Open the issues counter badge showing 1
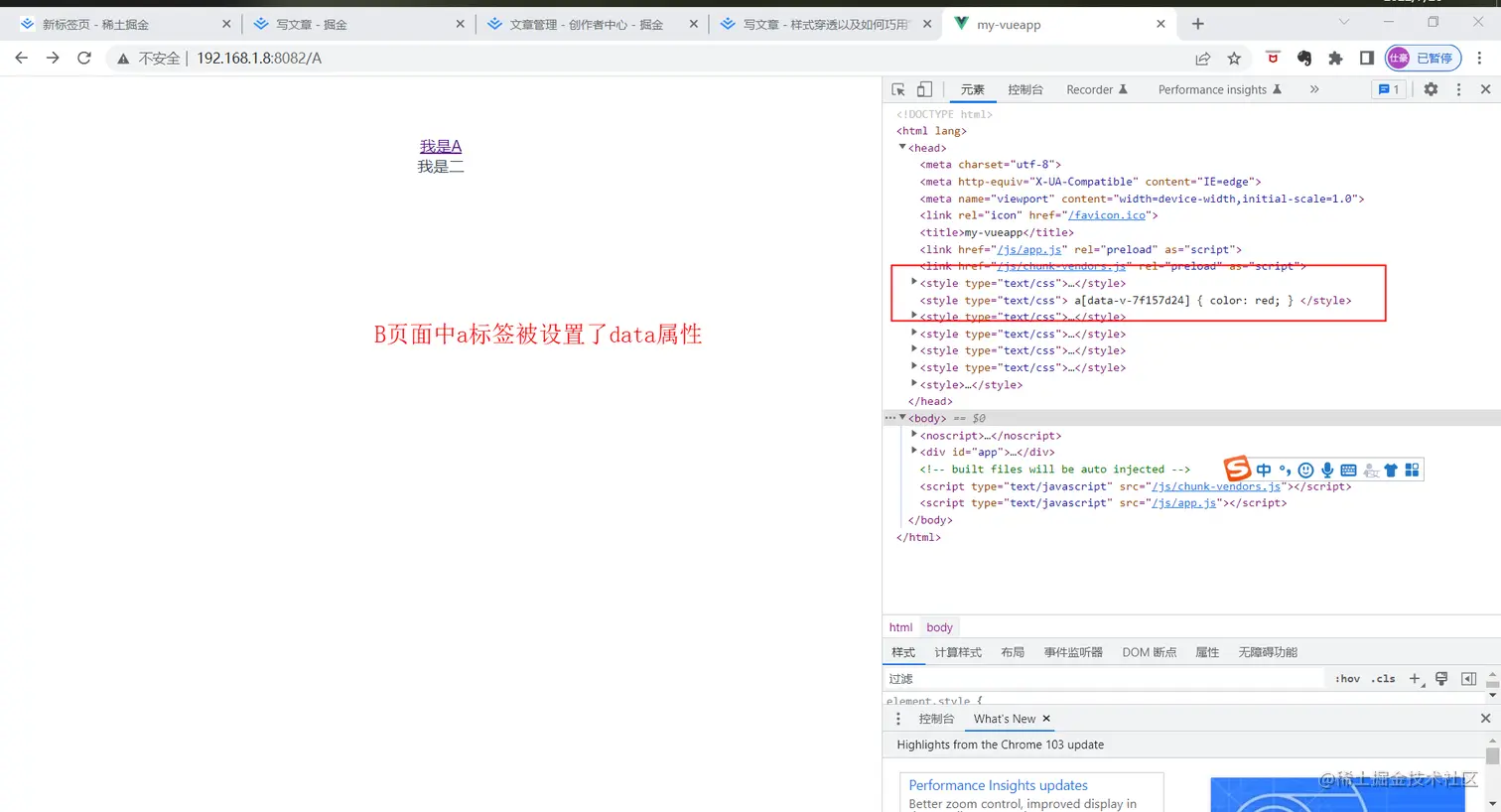Image resolution: width=1501 pixels, height=812 pixels. 1389,89
